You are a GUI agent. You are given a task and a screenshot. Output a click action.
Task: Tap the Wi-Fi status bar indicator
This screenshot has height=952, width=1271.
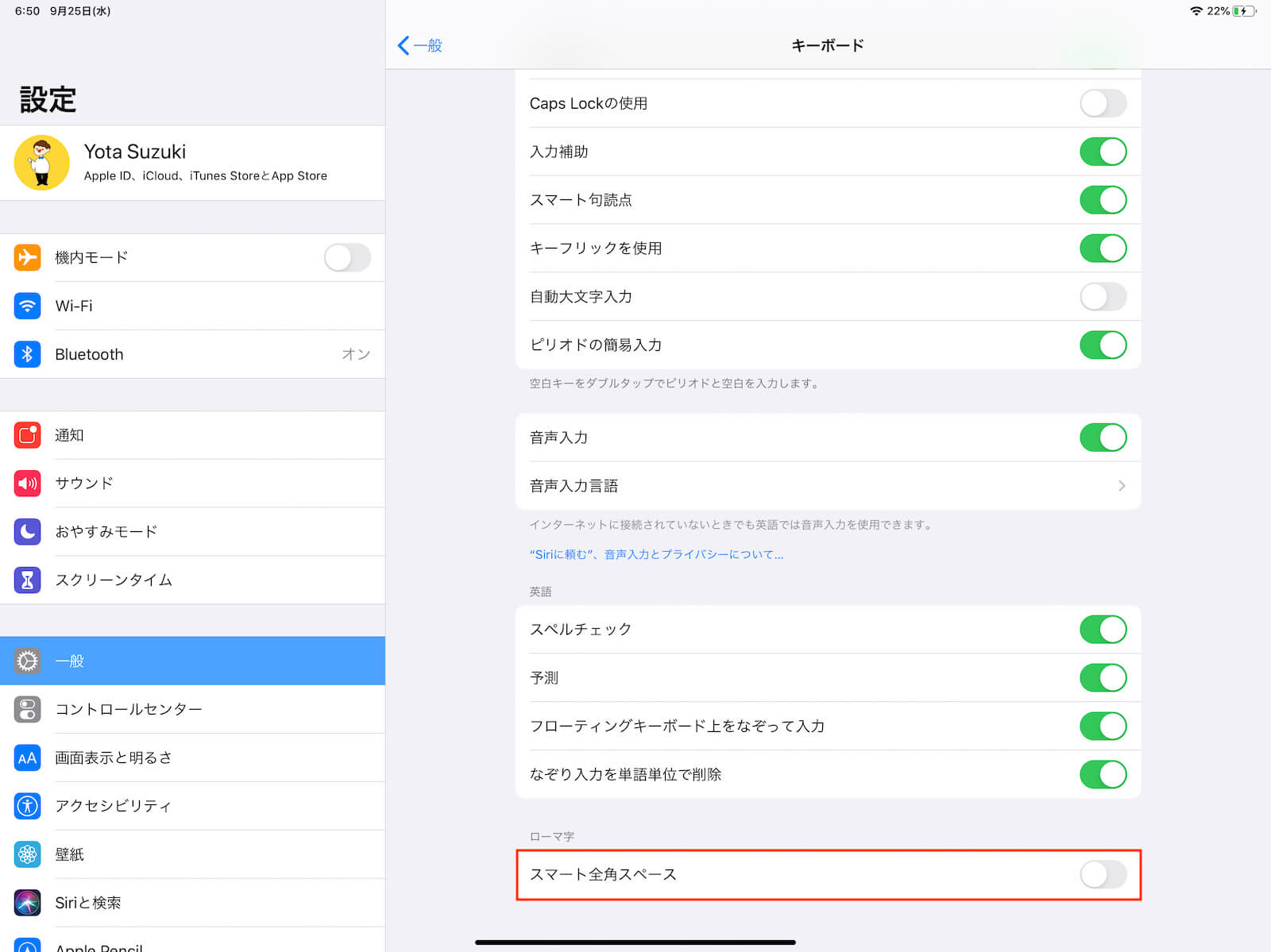coord(1196,11)
